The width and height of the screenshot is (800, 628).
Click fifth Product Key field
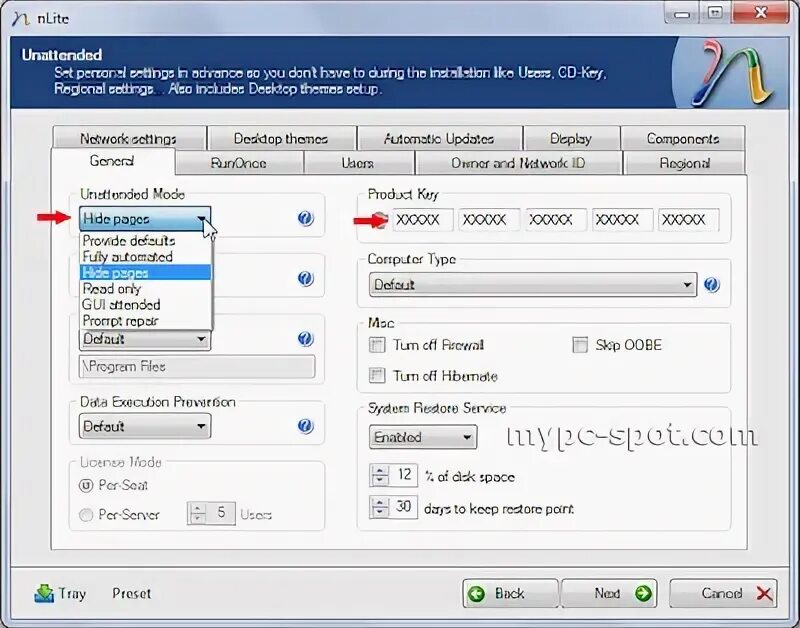[x=689, y=220]
